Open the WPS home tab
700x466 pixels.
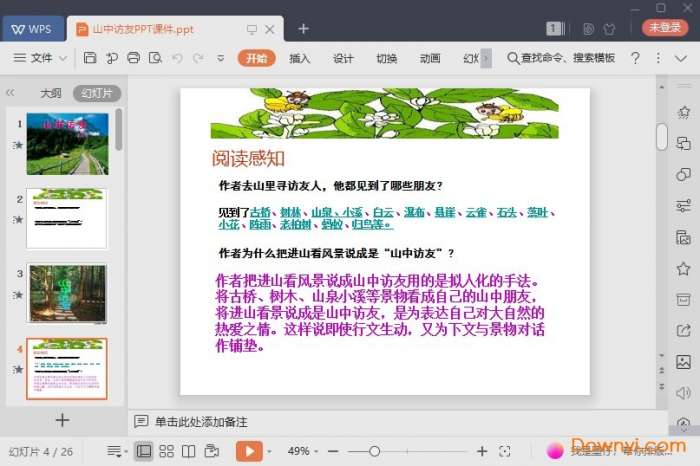32,29
